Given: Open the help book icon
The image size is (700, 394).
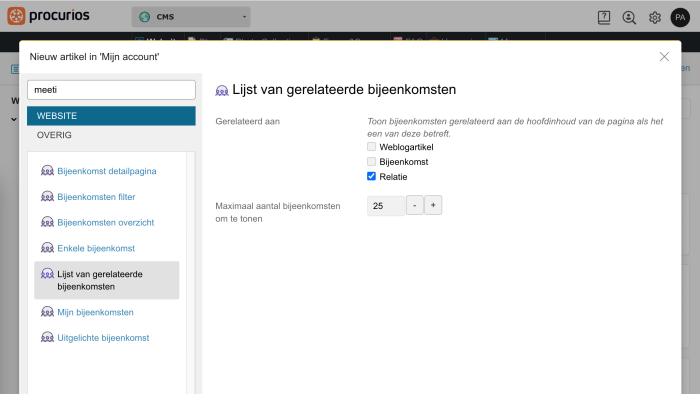Looking at the screenshot, I should (604, 17).
